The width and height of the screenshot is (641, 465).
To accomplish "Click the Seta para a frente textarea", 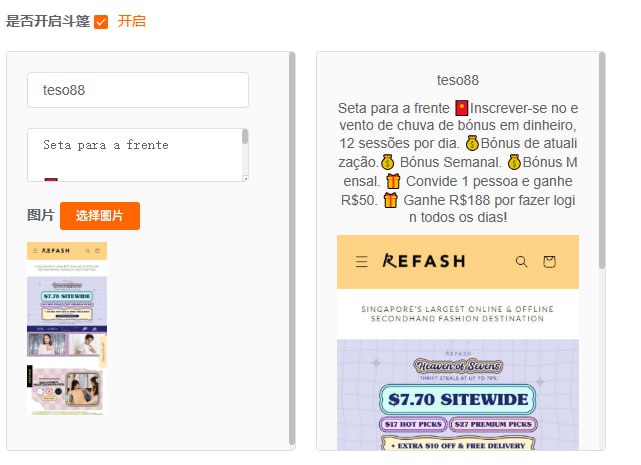I will (x=138, y=155).
